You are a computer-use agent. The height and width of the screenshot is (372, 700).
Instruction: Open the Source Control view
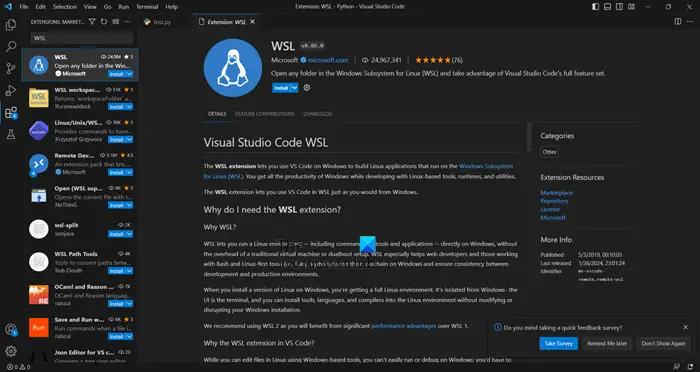(x=11, y=68)
